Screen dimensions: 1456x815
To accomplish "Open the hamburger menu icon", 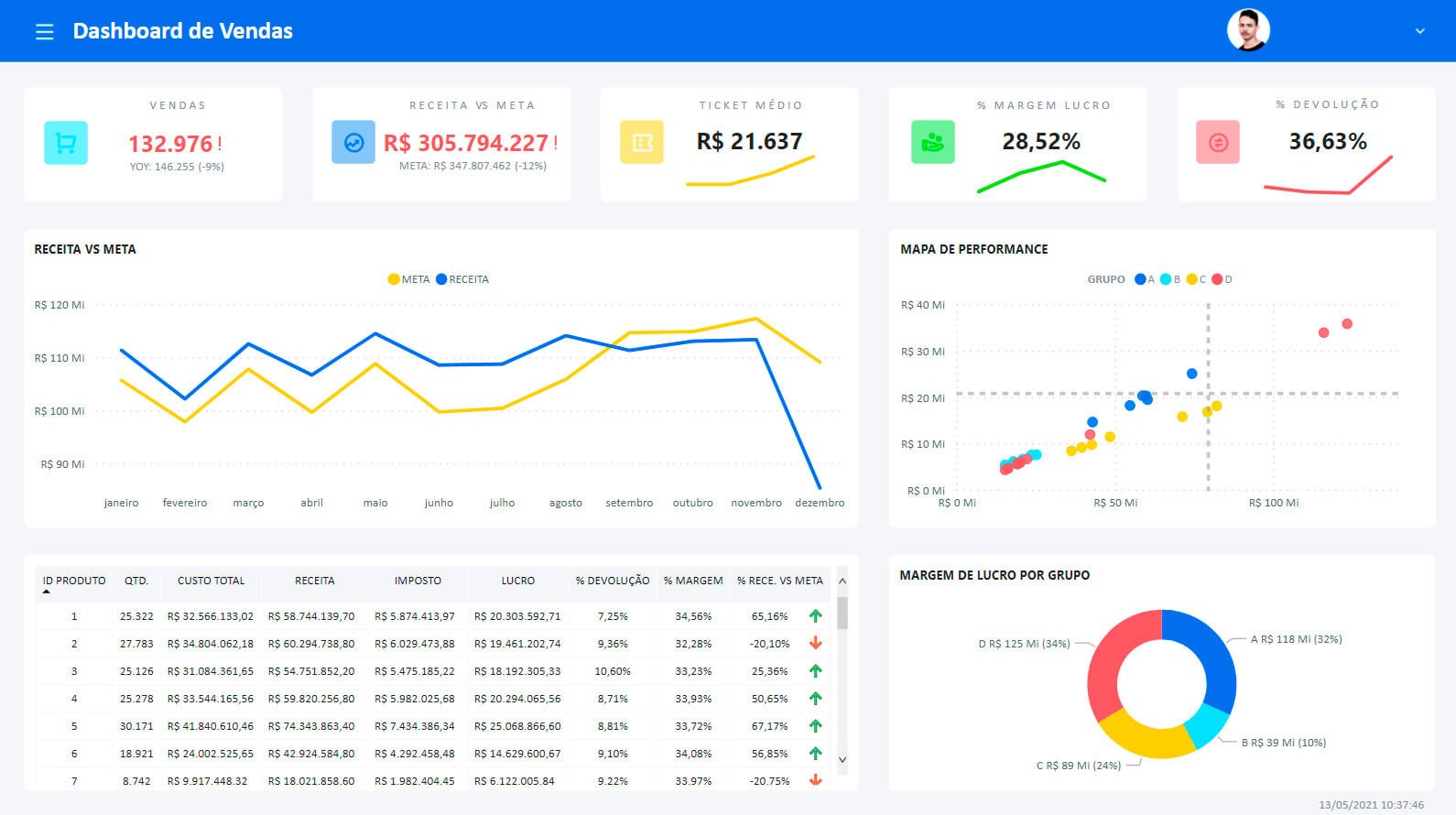I will (44, 32).
